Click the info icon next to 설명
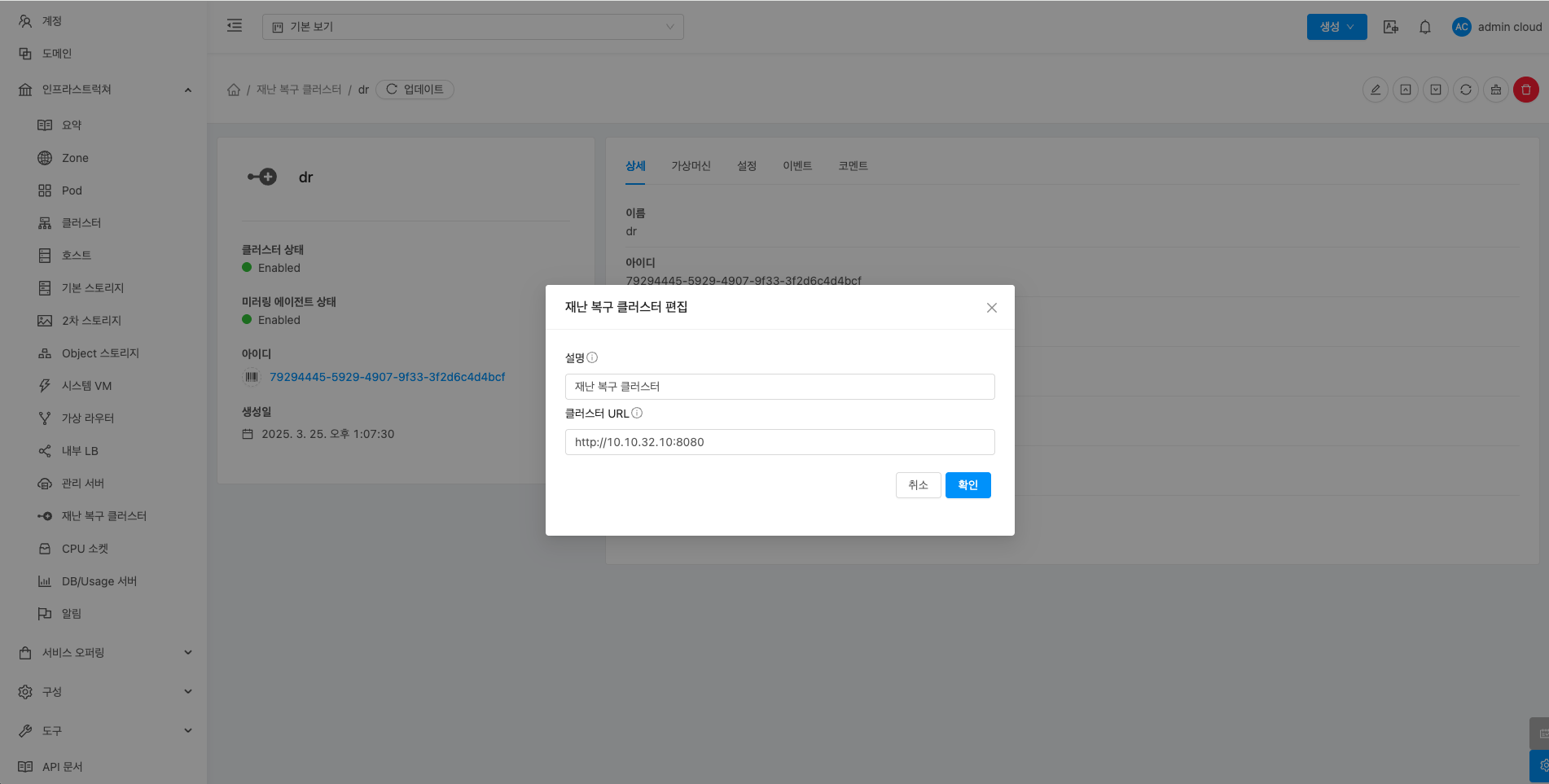 coord(592,357)
